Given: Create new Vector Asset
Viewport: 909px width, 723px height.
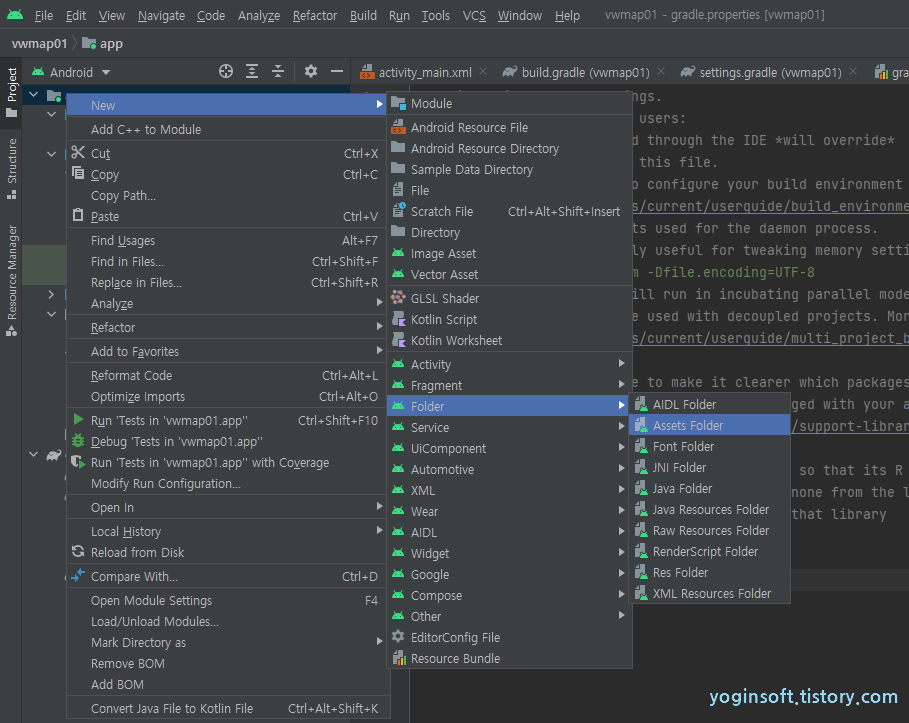Looking at the screenshot, I should [509, 274].
